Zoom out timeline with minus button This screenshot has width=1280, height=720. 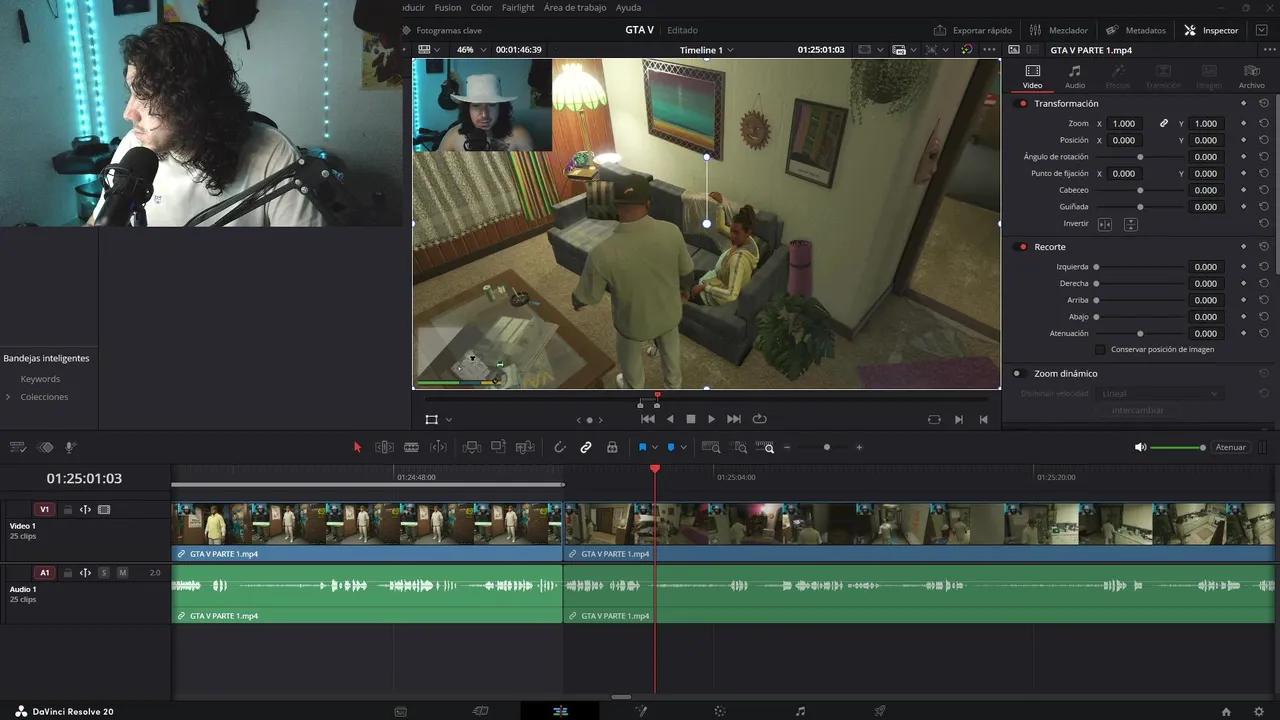pyautogui.click(x=787, y=447)
